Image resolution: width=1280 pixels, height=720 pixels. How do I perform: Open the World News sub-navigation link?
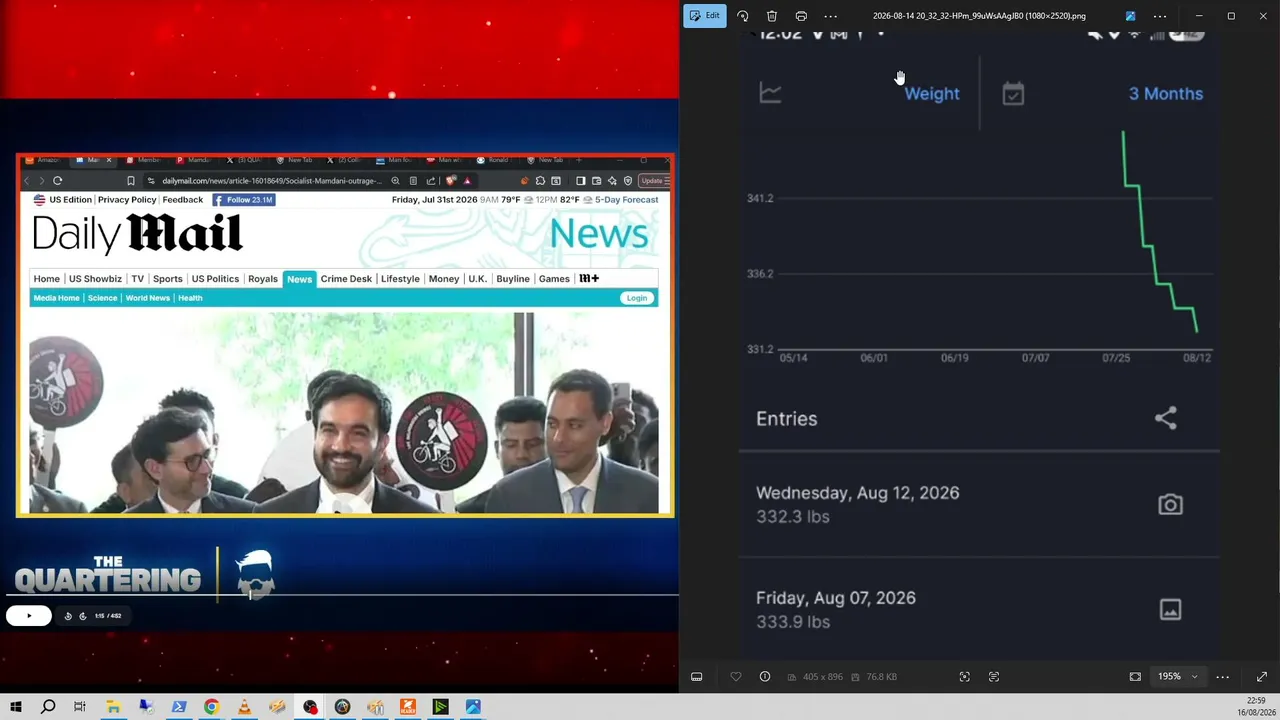coord(147,298)
